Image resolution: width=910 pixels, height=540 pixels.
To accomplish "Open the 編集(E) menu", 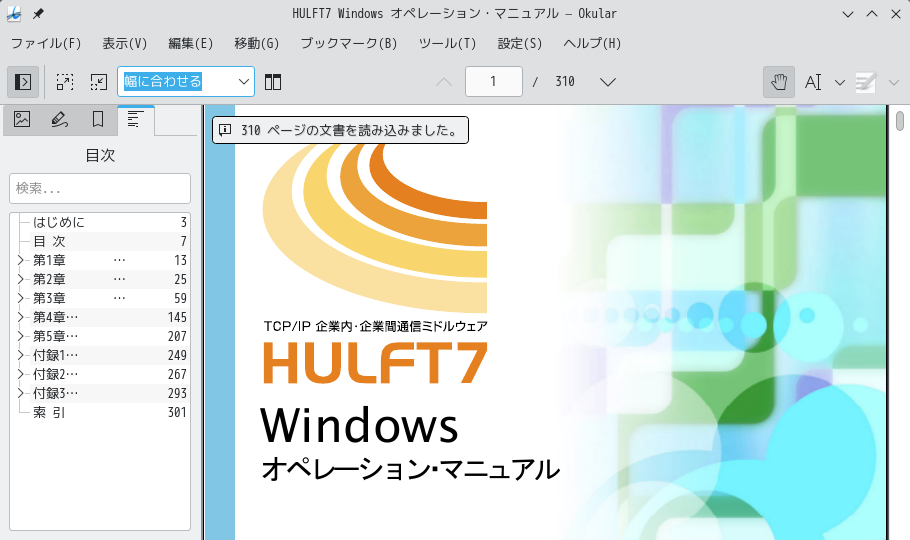I will (190, 44).
